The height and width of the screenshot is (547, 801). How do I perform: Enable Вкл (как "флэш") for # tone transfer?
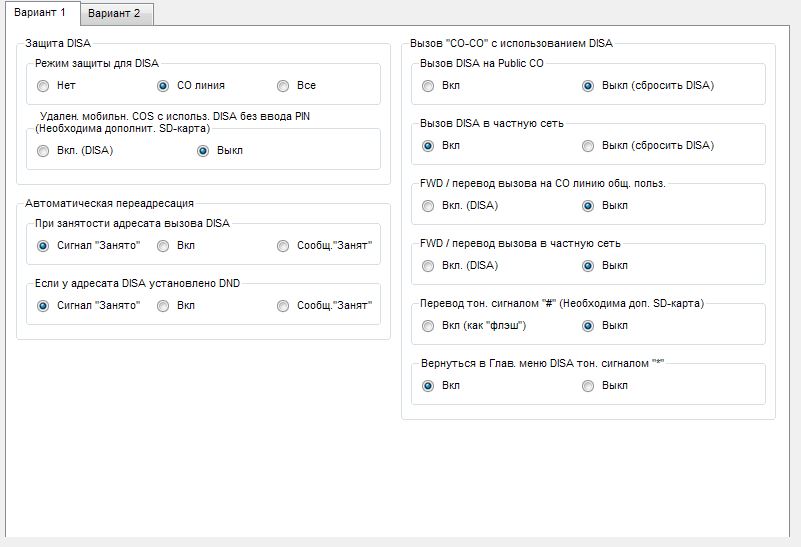(x=428, y=326)
